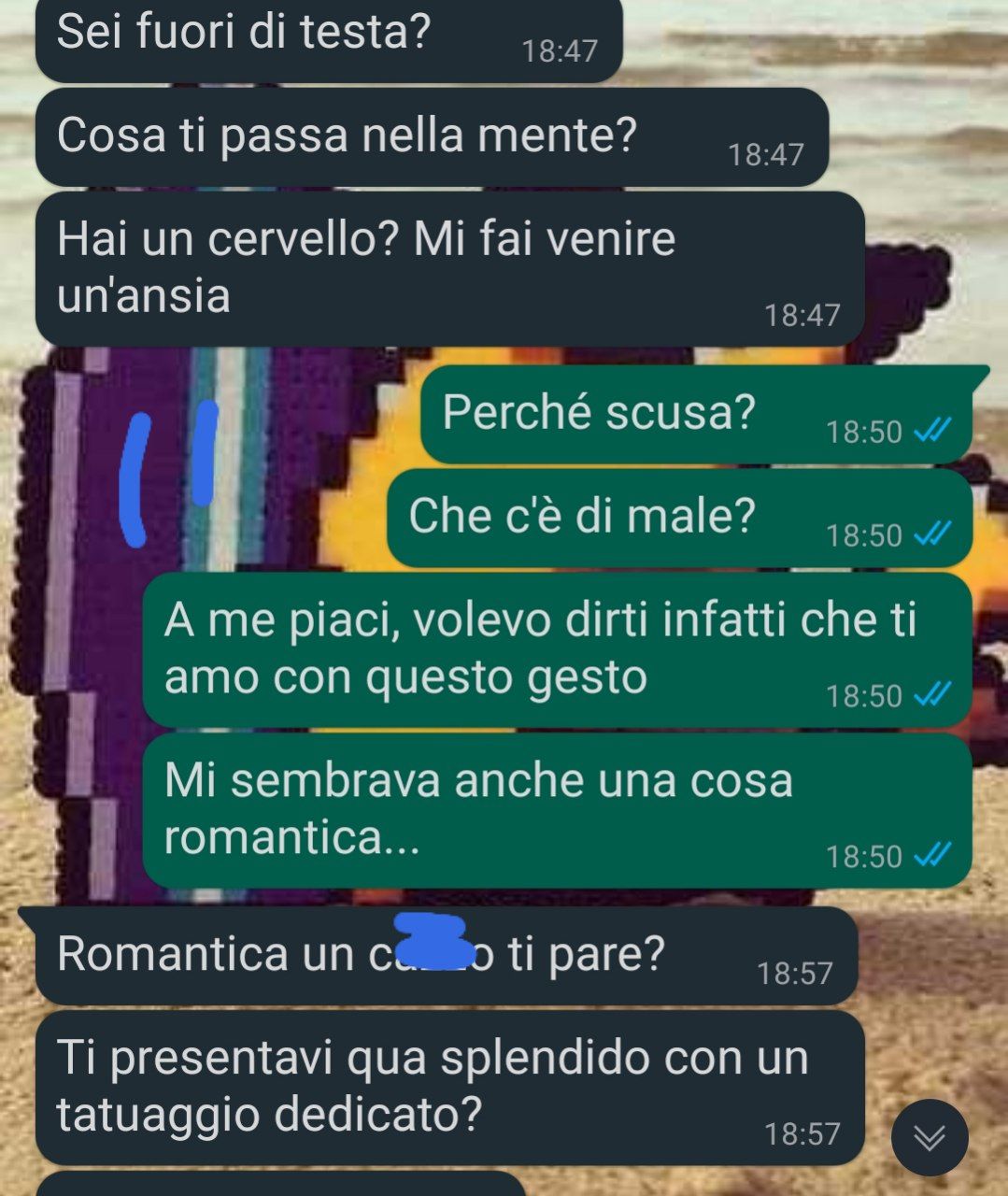The image size is (1008, 1196).
Task: Select the 'Hai un cervello?' message bubble
Action: point(449,269)
